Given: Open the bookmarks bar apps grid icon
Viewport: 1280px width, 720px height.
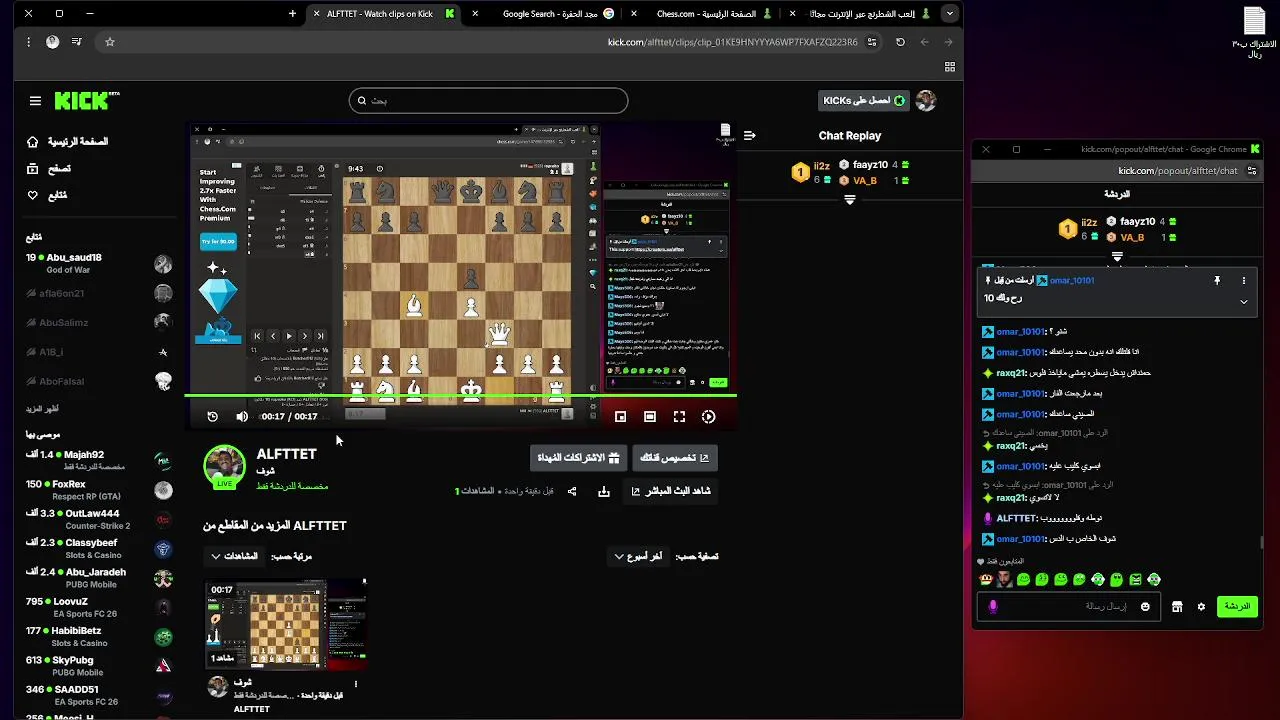Looking at the screenshot, I should pyautogui.click(x=950, y=67).
